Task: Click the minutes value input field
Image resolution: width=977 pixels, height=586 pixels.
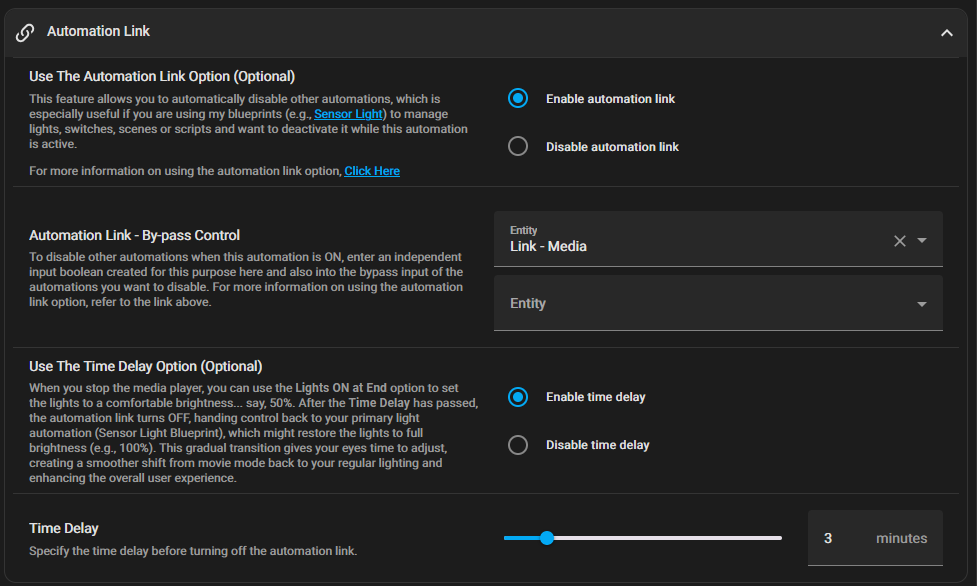Action: 875,538
